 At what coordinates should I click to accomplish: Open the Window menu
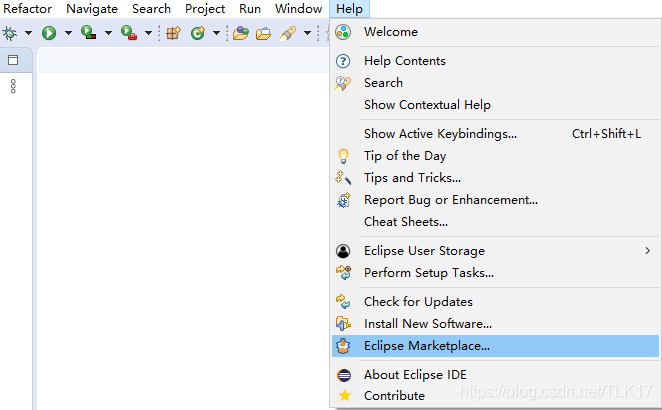[x=298, y=9]
